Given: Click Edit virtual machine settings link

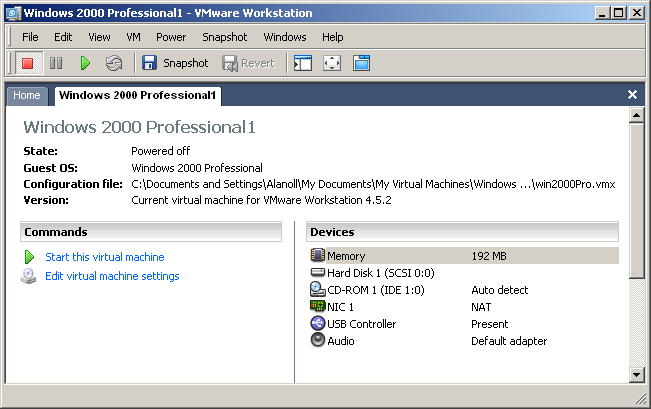Looking at the screenshot, I should [x=112, y=276].
